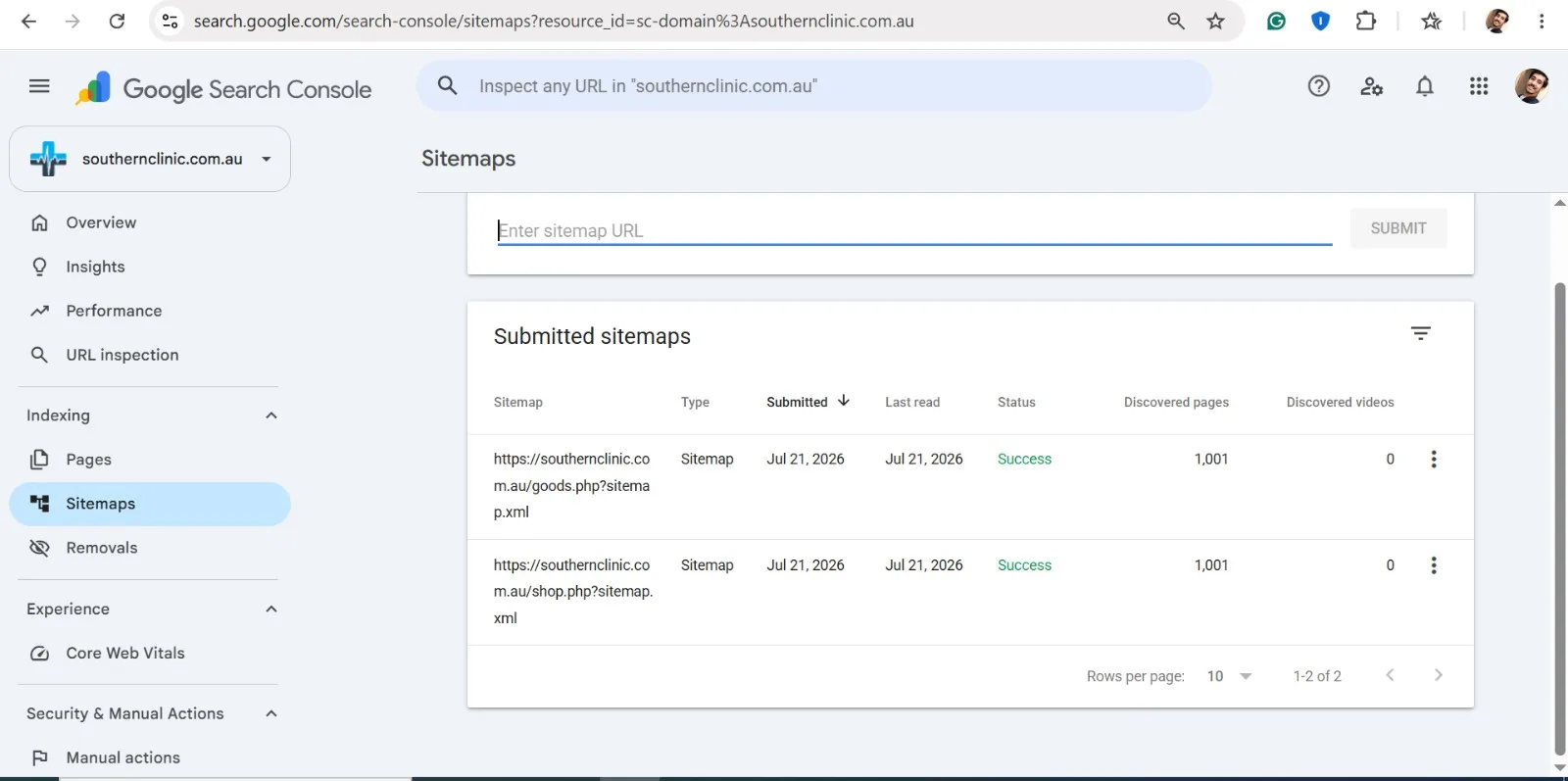
Task: Click the zoom magnifier icon in address bar
Action: [1175, 21]
